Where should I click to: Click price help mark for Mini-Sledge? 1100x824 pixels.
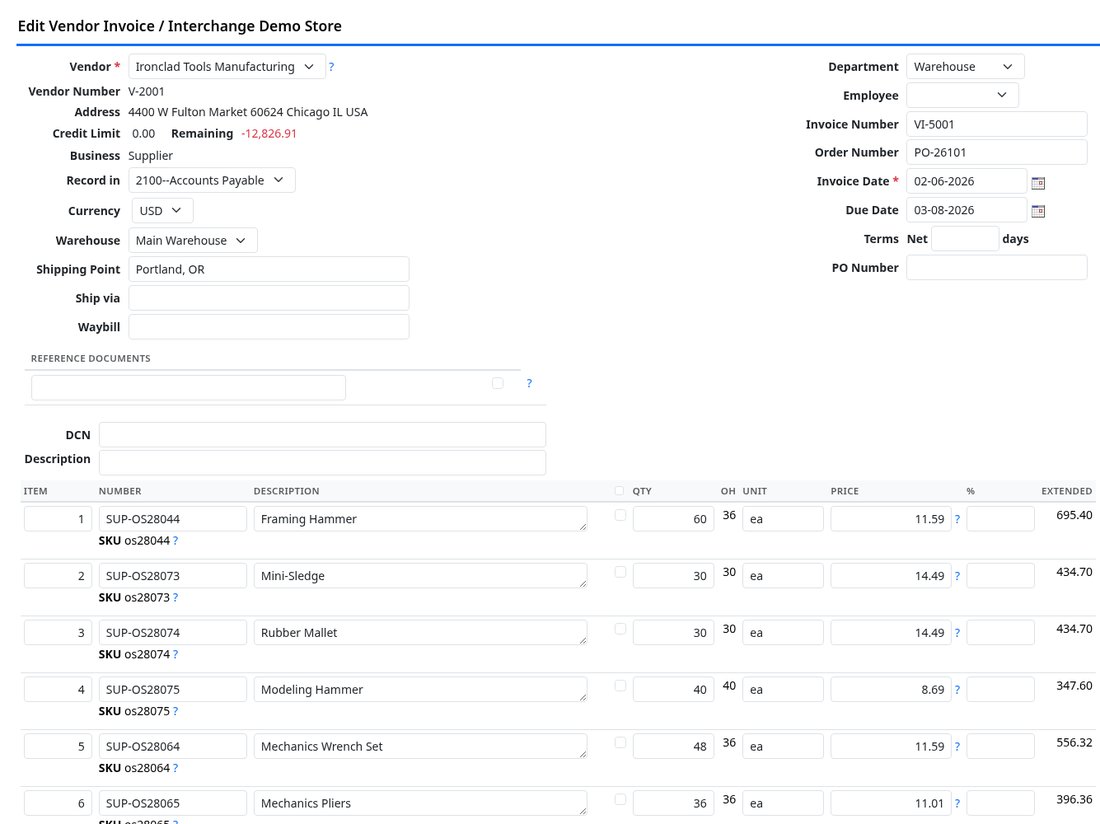point(957,576)
